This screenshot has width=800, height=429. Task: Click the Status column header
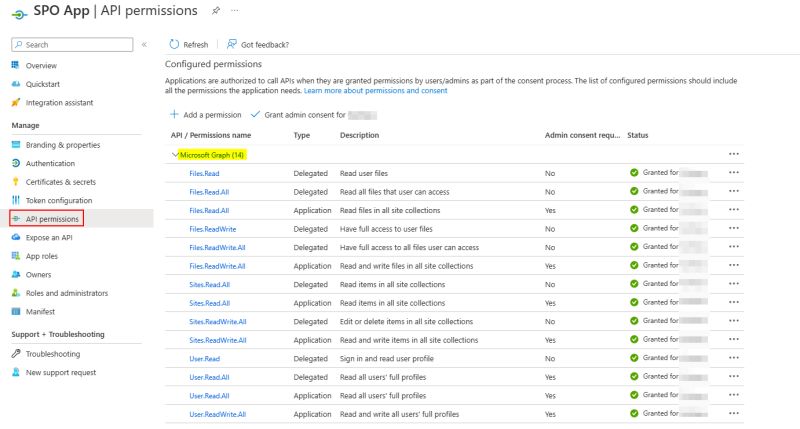coord(638,135)
